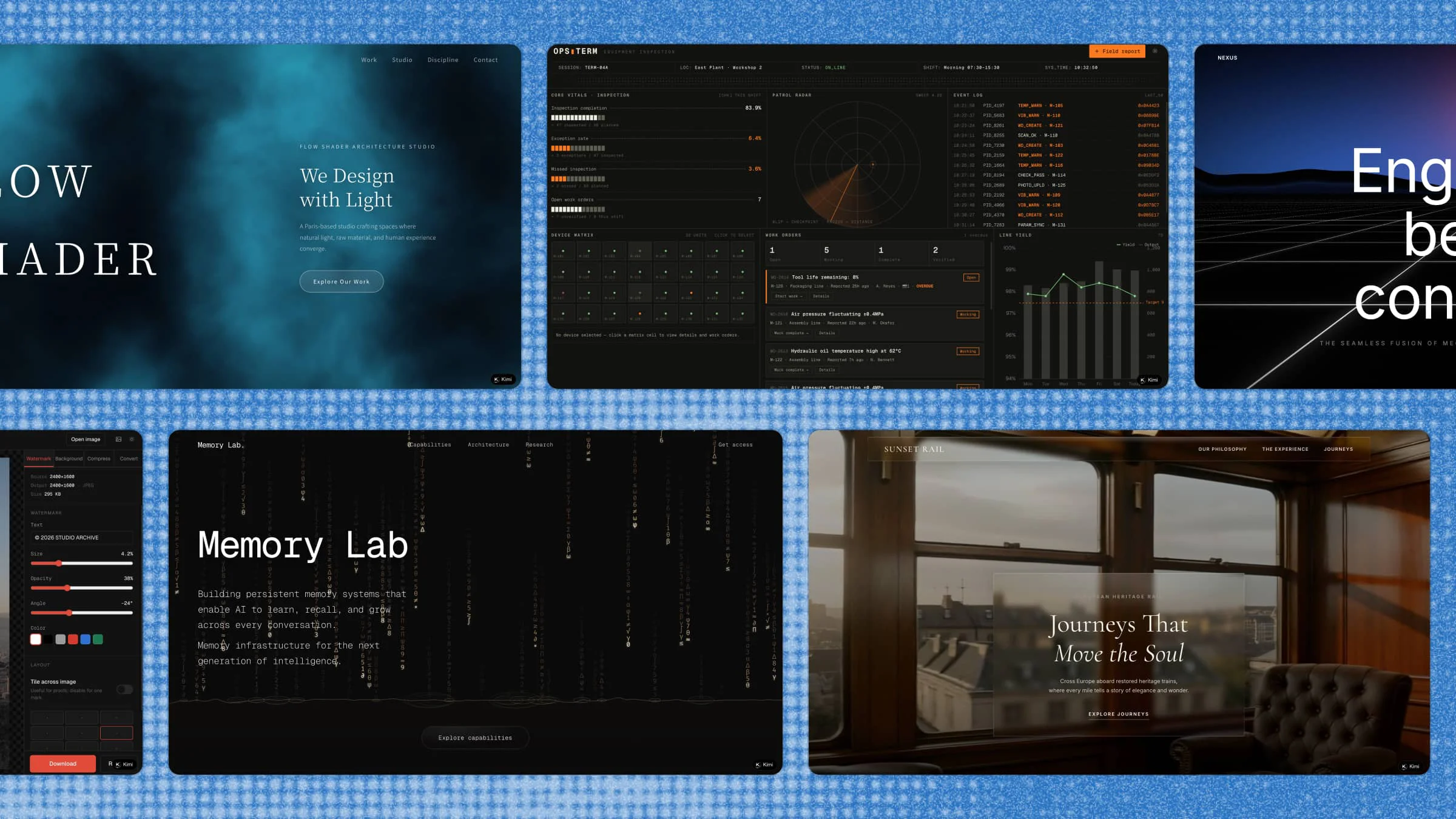
Task: Mark complete the M-121 air pressure order
Action: (x=791, y=333)
